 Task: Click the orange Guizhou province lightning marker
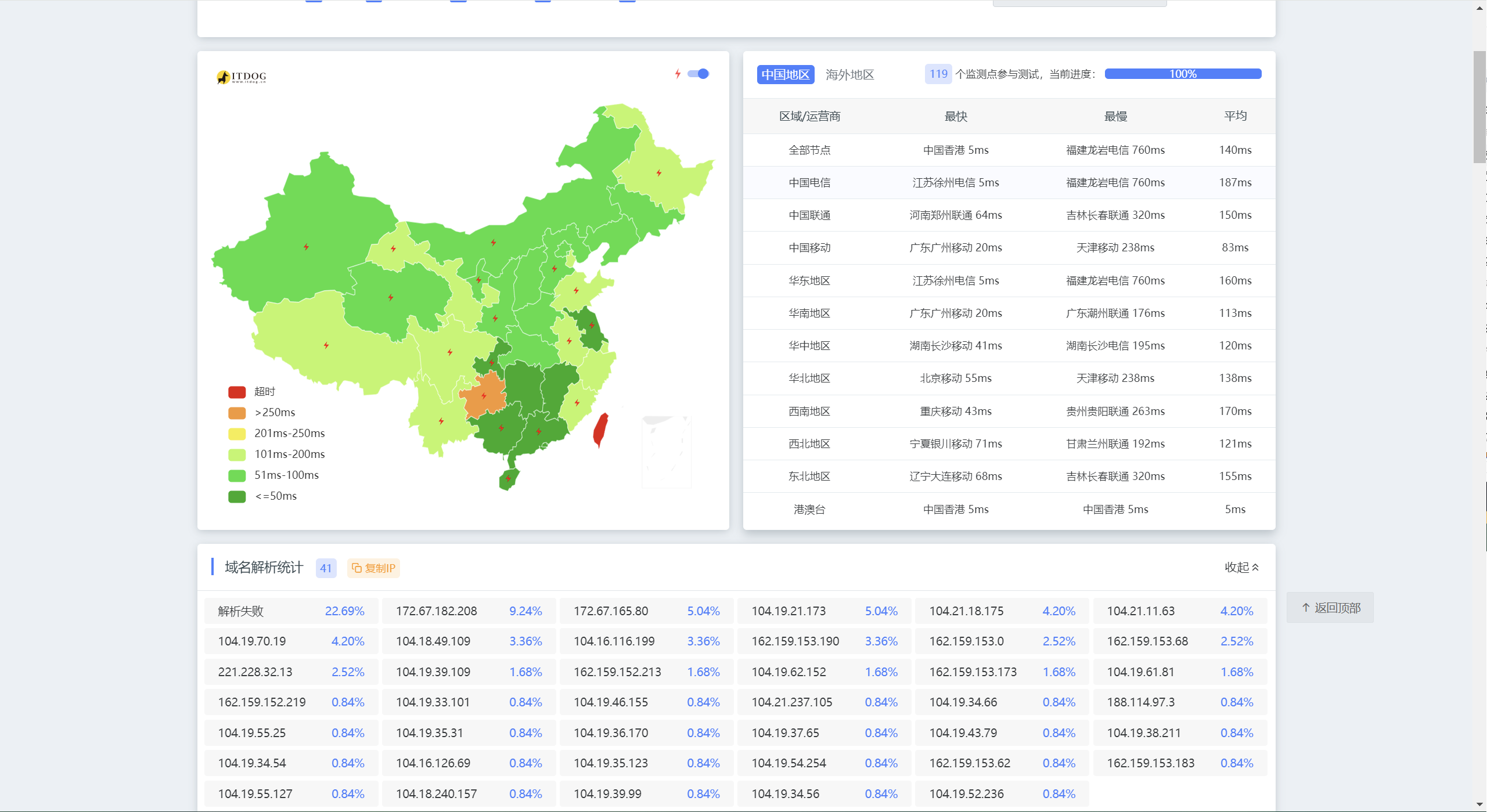[484, 396]
